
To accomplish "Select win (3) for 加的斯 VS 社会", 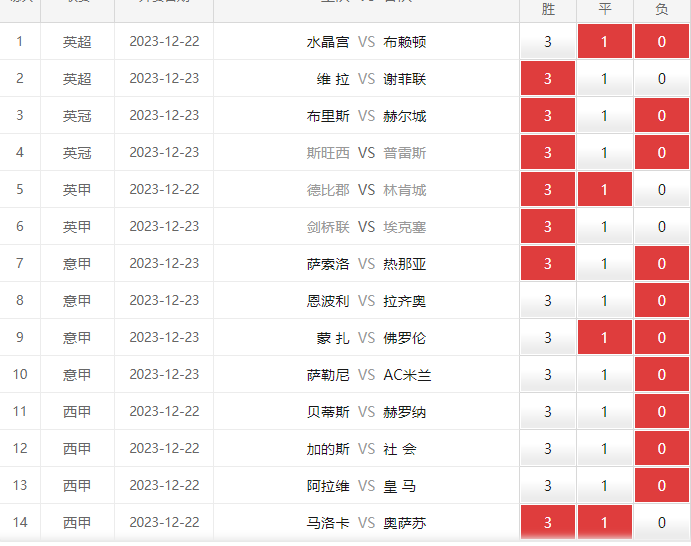I will coord(548,449).
